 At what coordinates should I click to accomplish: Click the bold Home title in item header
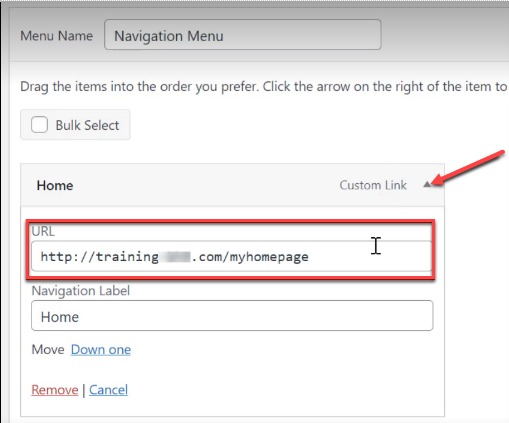[x=55, y=185]
